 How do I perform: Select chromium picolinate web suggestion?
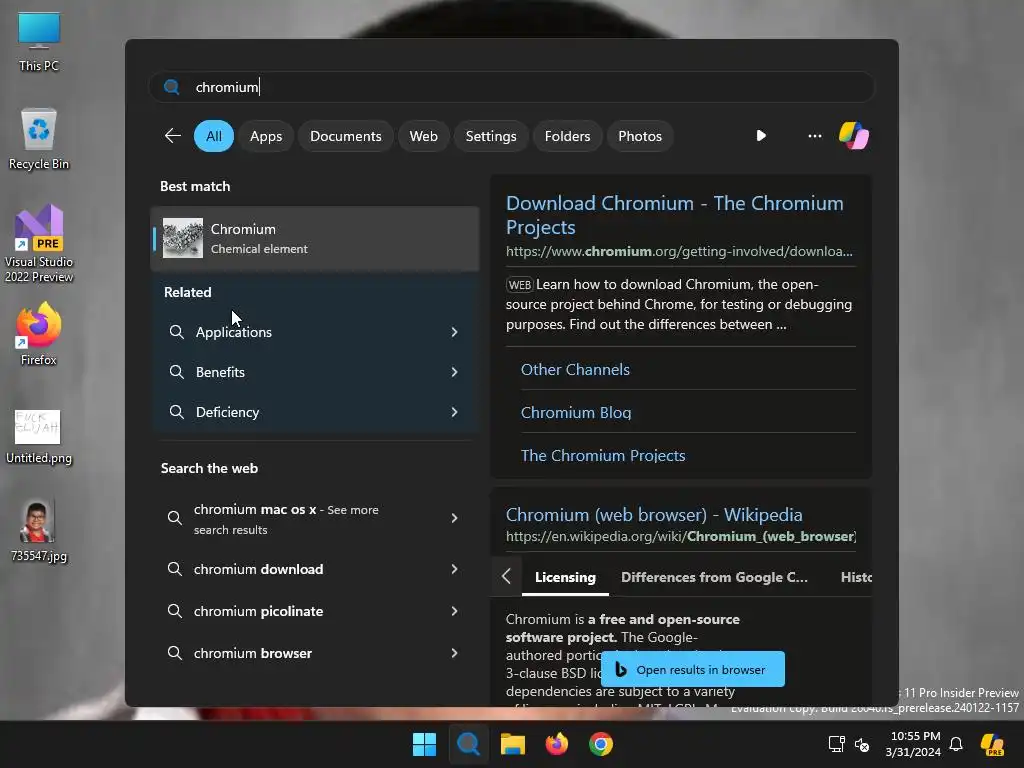click(x=315, y=611)
